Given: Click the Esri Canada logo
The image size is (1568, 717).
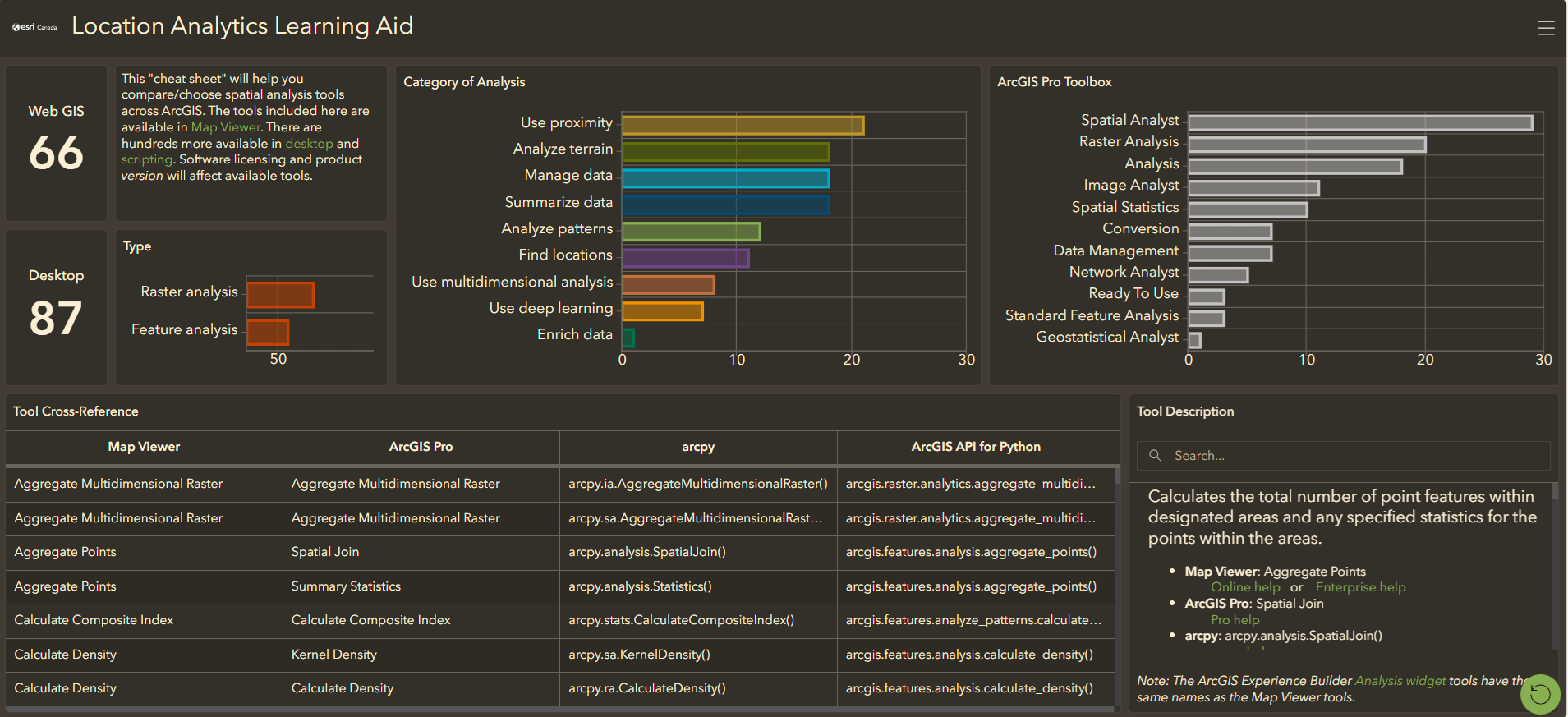Looking at the screenshot, I should [x=34, y=27].
